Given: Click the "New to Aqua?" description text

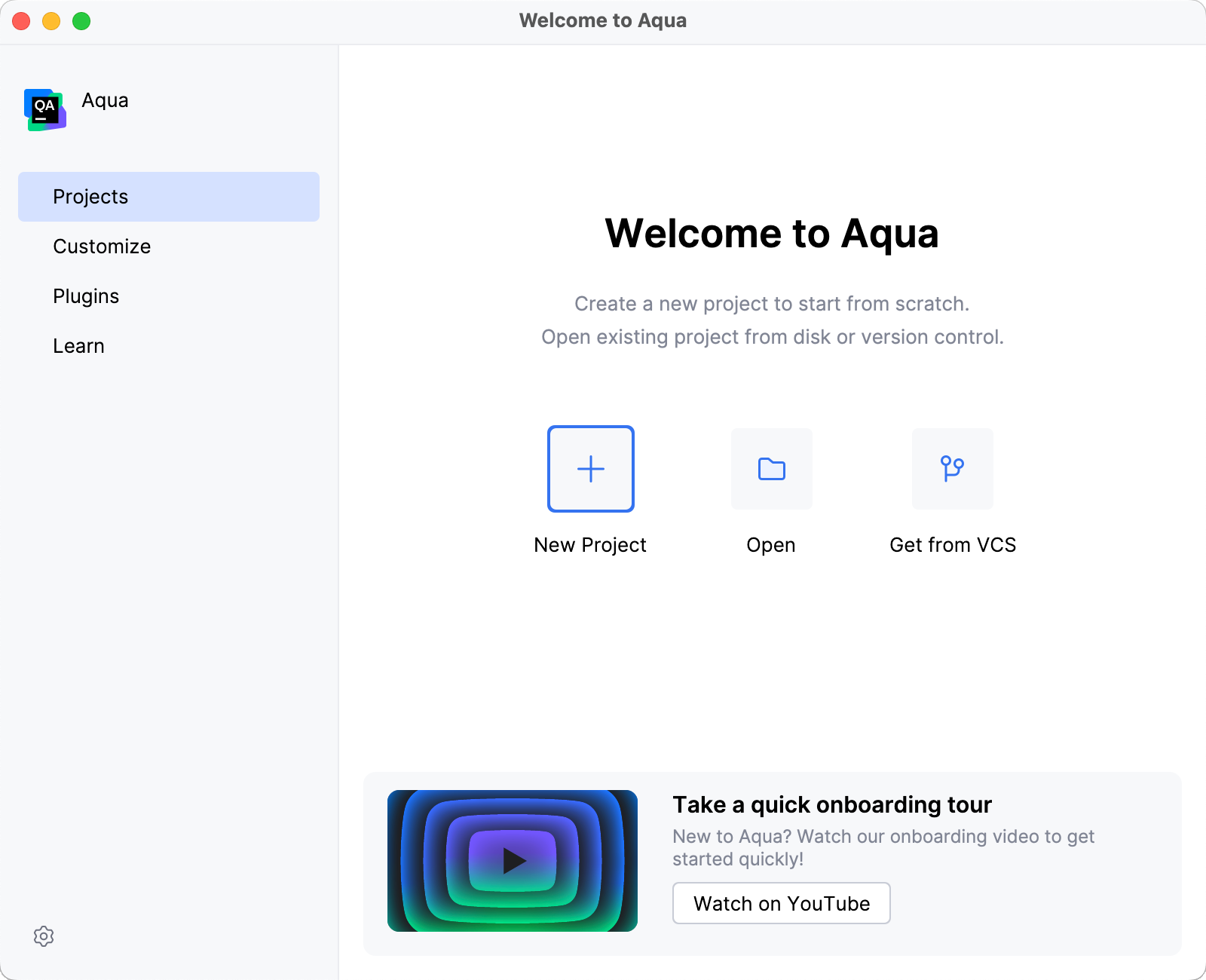Looking at the screenshot, I should coord(883,847).
